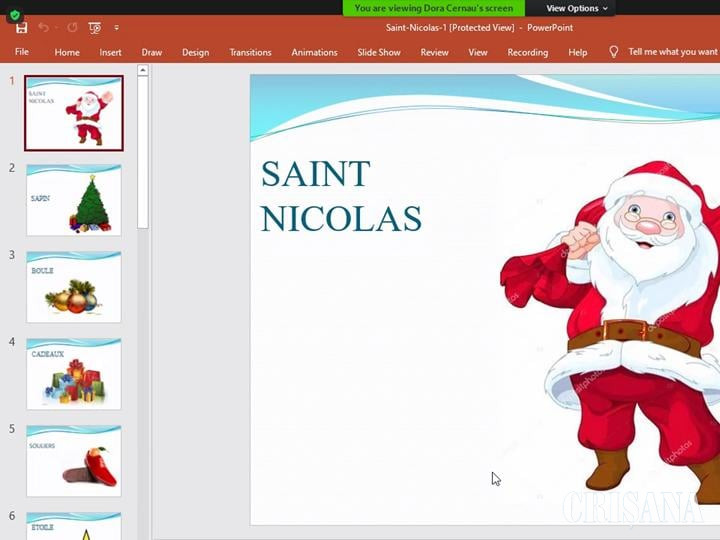Go to the Animations tab

[x=314, y=52]
